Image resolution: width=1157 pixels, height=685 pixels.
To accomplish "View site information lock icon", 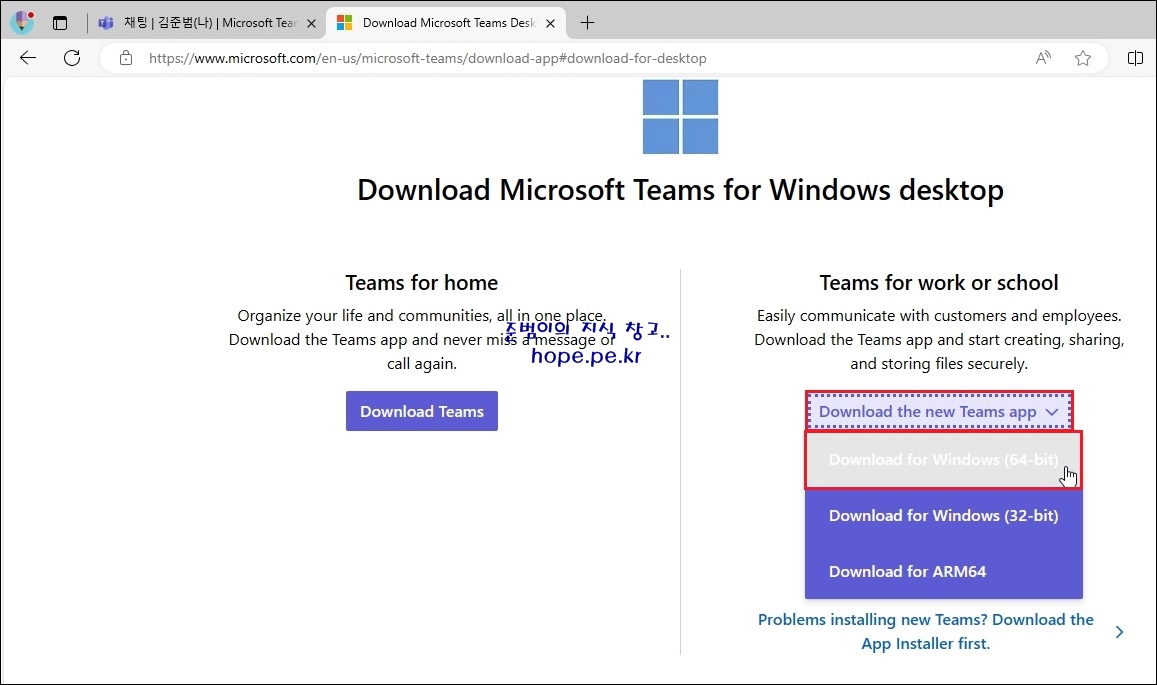I will click(x=126, y=58).
